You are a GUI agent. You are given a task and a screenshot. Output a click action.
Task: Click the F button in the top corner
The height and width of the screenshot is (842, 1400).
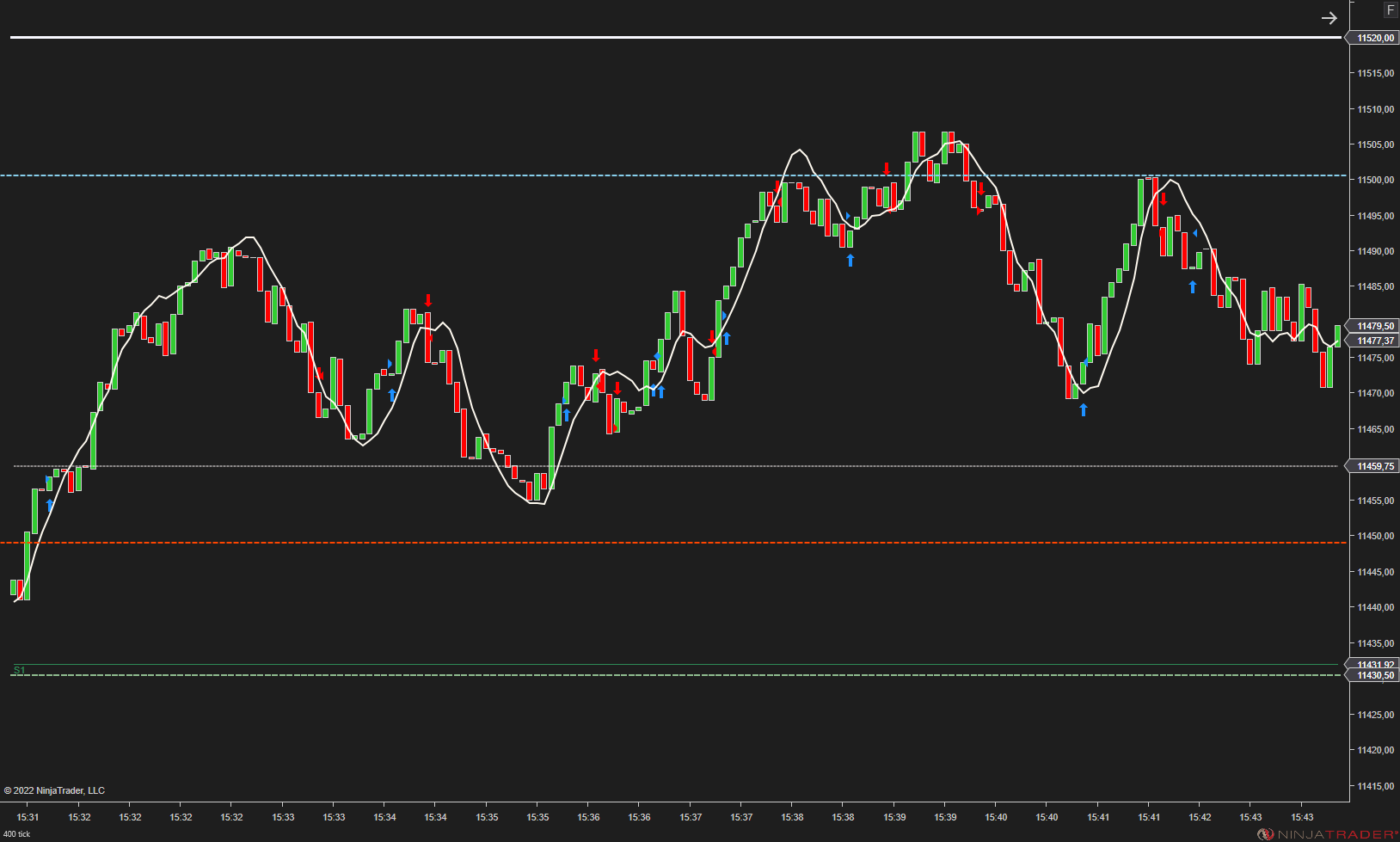coord(1391,10)
